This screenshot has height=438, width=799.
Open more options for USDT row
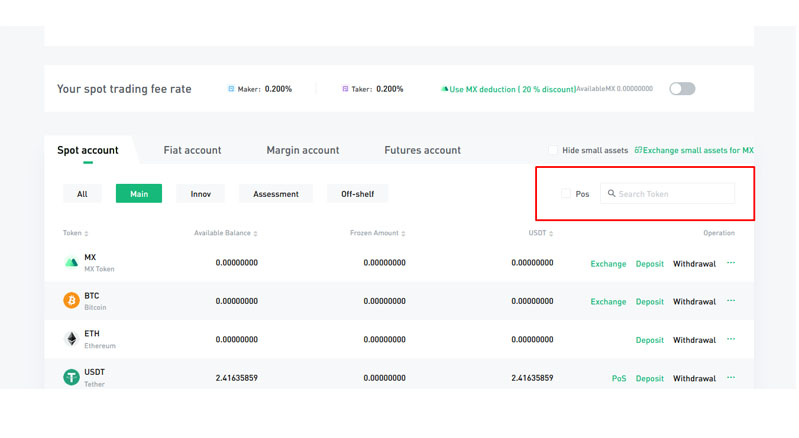731,377
